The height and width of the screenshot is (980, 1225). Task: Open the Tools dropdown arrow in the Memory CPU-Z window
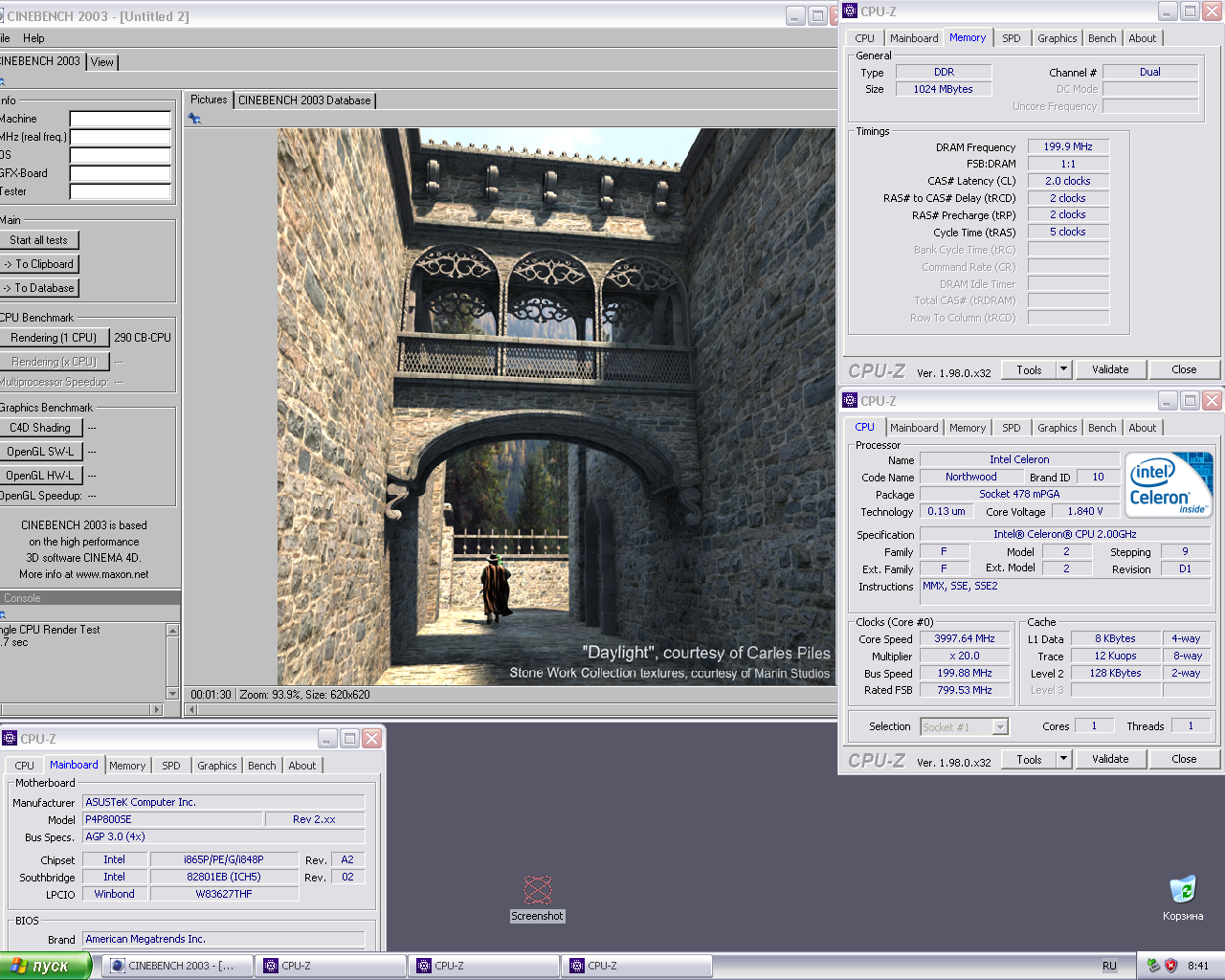coord(1063,369)
